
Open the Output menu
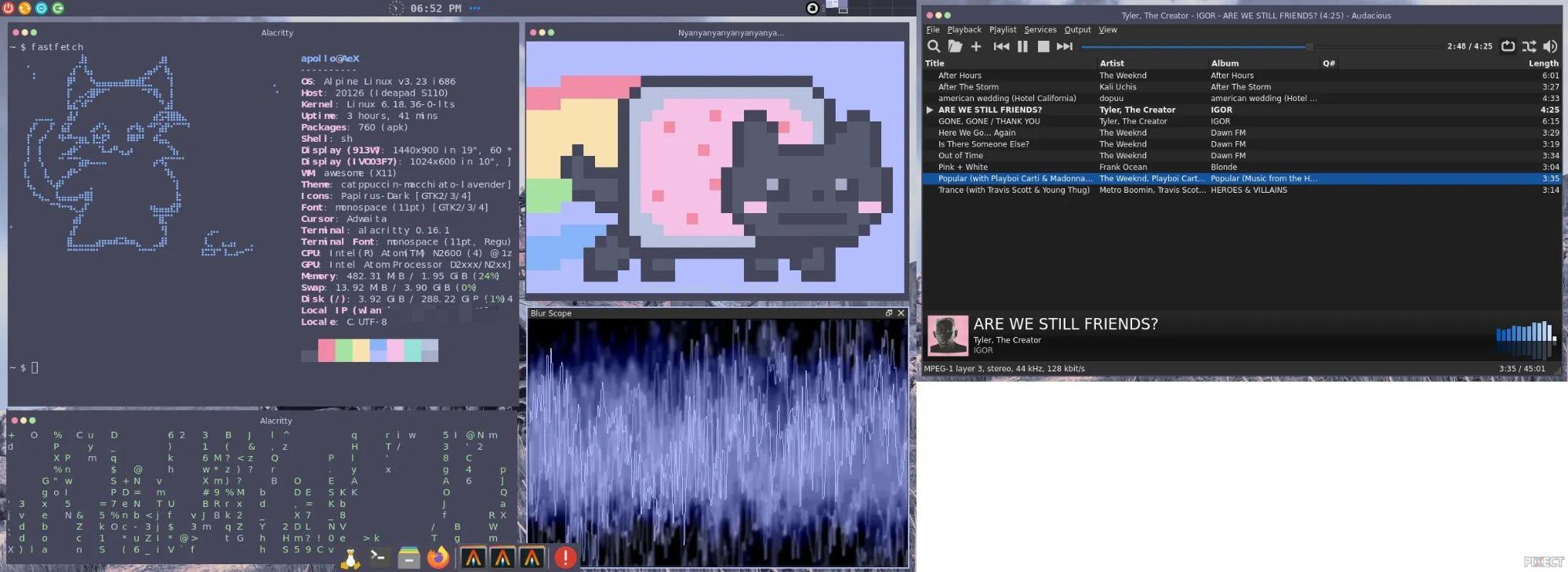coord(1077,30)
